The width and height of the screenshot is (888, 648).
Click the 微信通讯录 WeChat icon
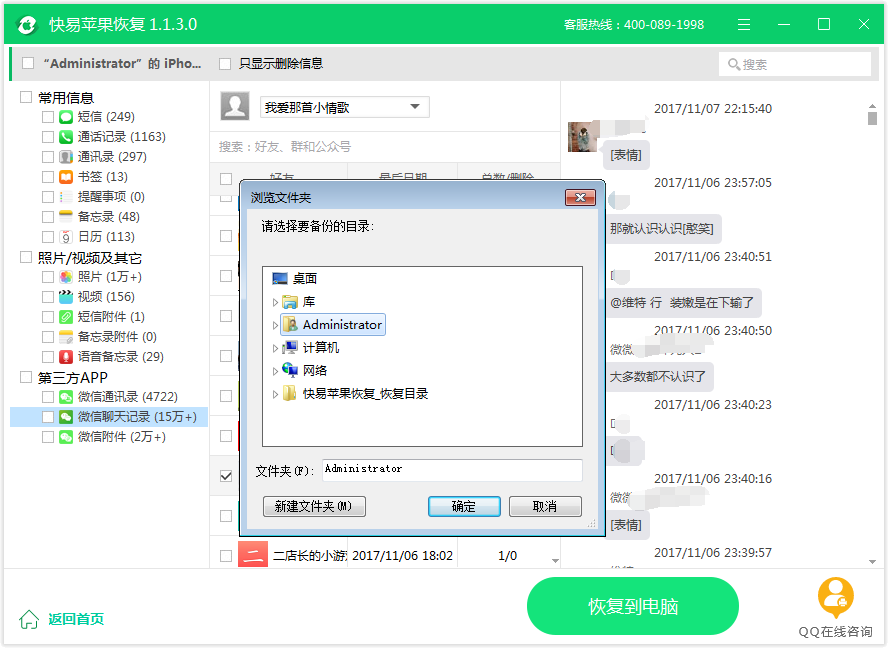click(66, 397)
